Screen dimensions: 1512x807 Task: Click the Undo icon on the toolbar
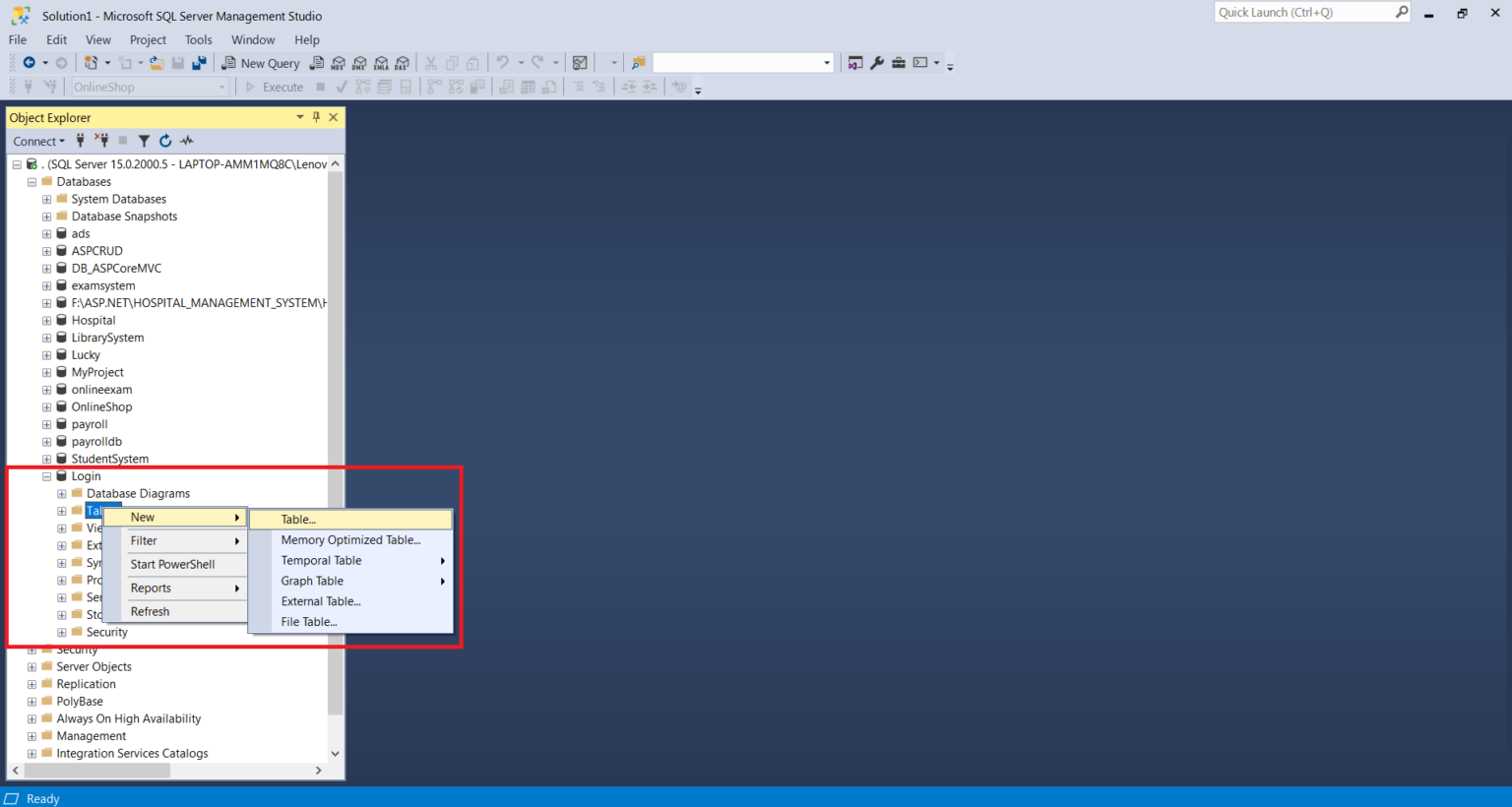[502, 62]
